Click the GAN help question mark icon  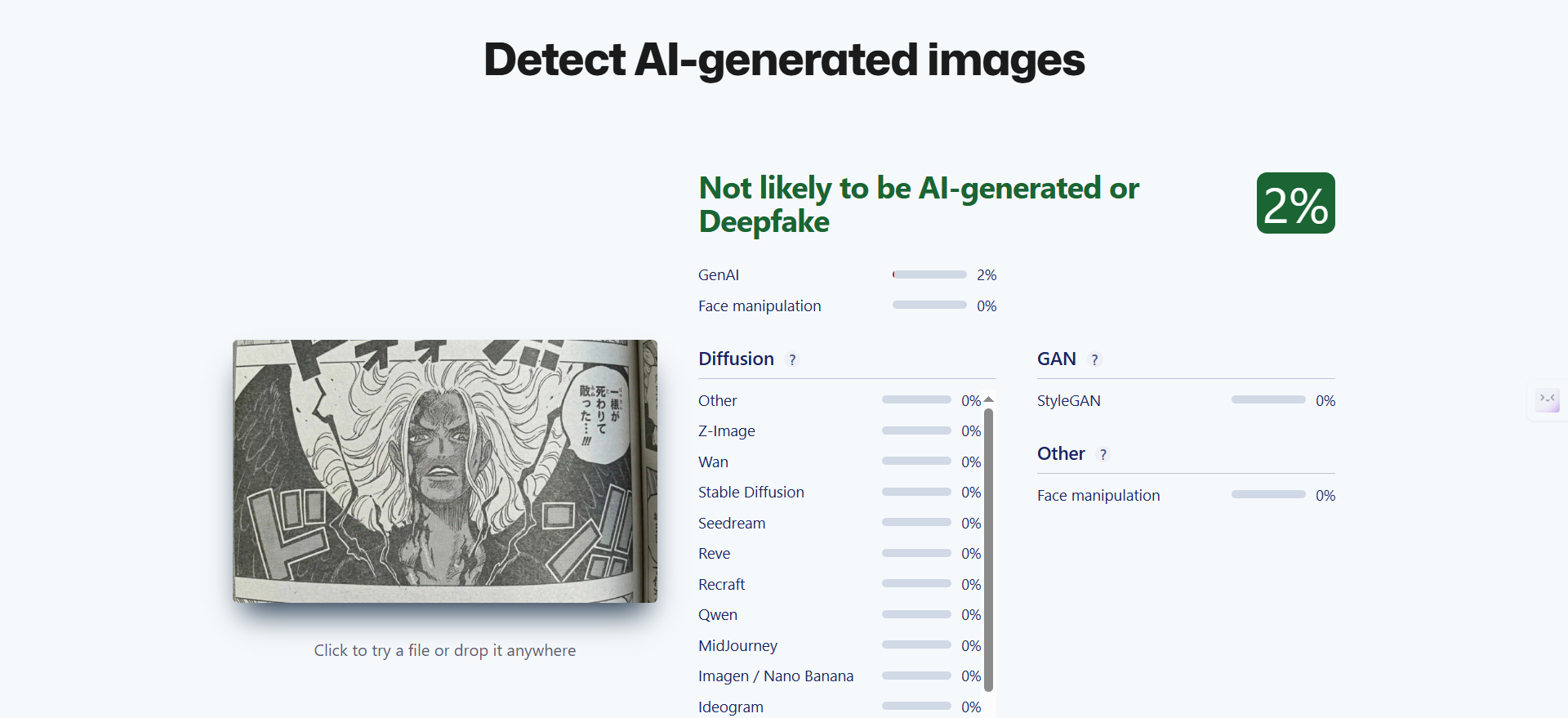[1094, 359]
